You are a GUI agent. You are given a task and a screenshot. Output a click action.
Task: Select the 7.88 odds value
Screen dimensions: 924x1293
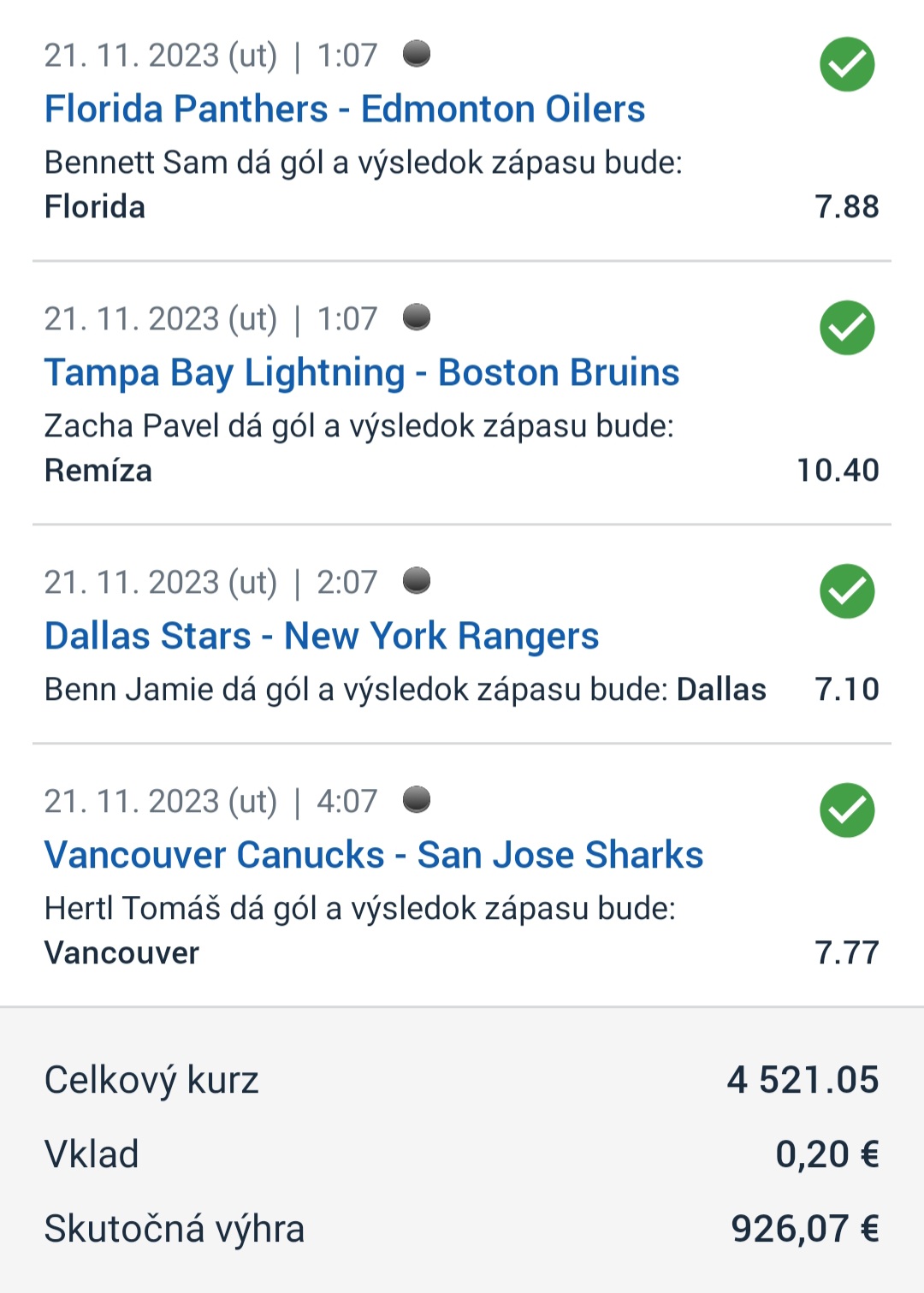click(847, 207)
